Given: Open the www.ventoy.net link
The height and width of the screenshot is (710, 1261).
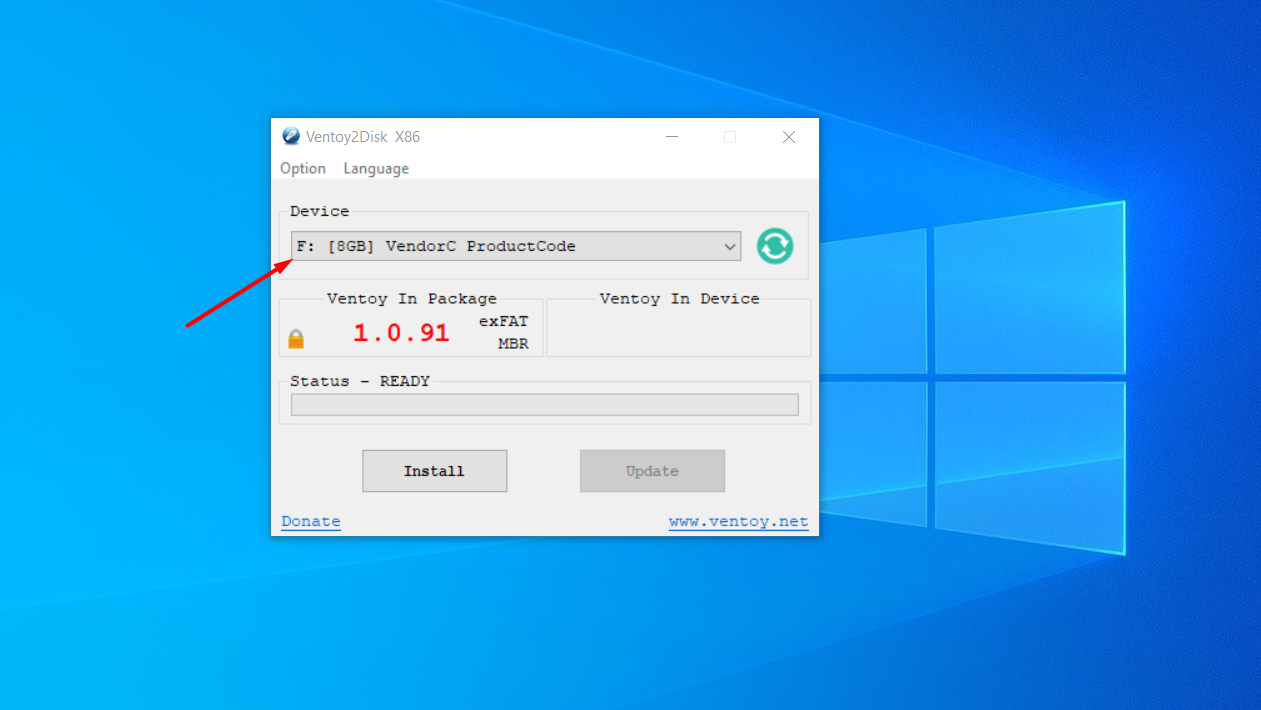Looking at the screenshot, I should (x=738, y=521).
